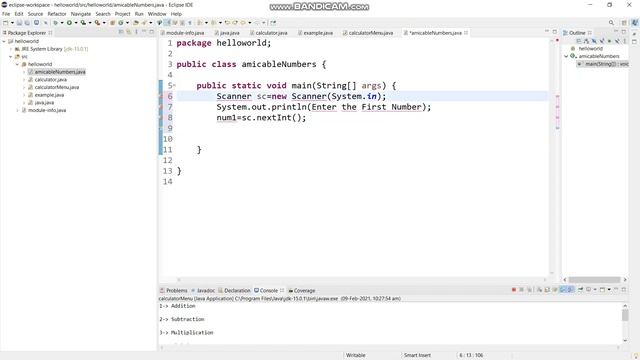Open the Source menu
The width and height of the screenshot is (640, 360).
coord(35,14)
